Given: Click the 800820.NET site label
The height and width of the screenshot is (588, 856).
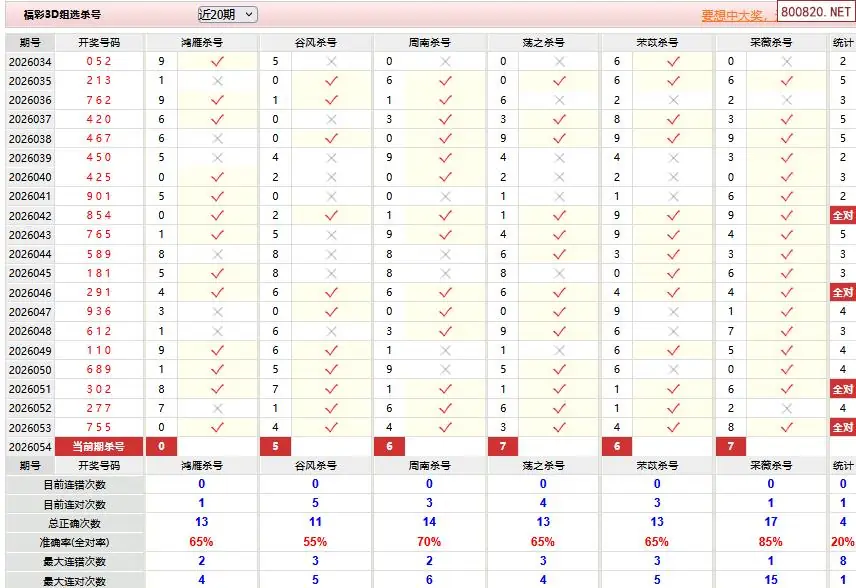Looking at the screenshot, I should (816, 13).
